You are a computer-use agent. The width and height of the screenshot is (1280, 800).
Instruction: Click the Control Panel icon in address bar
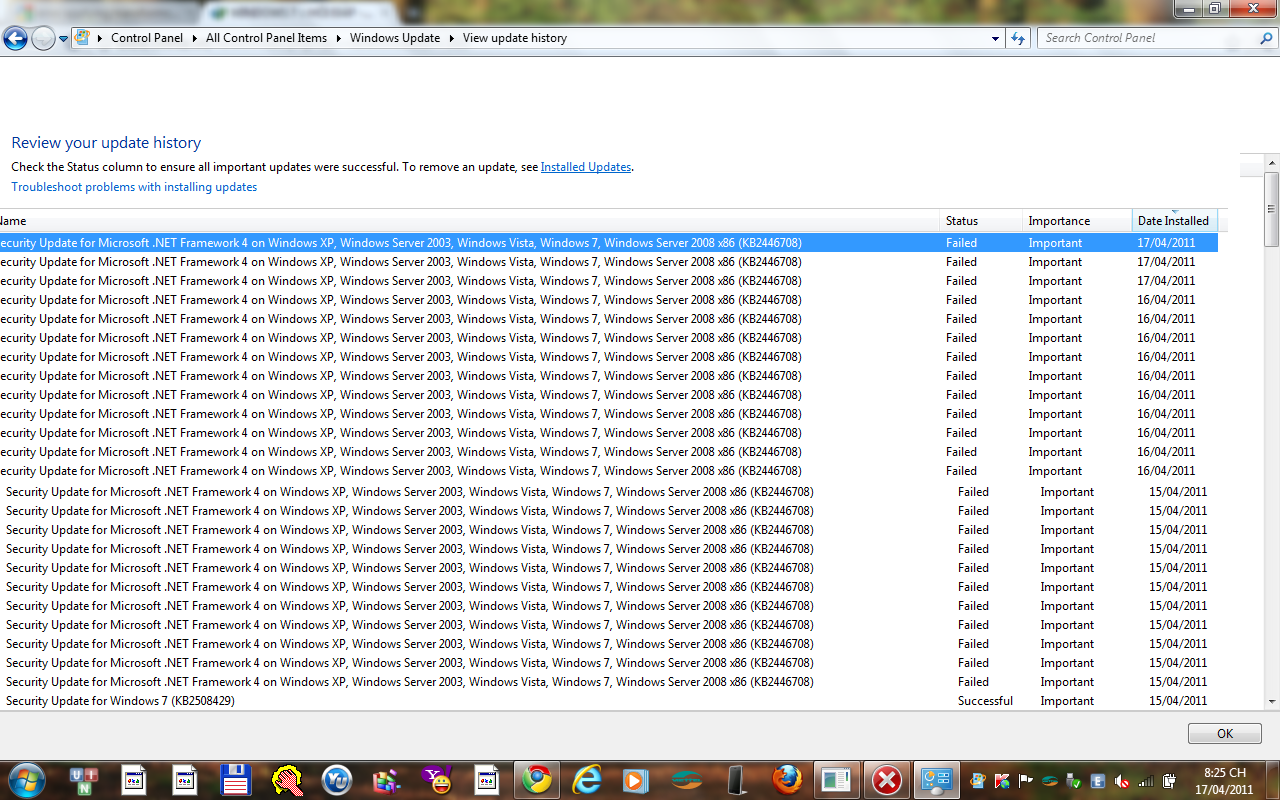[x=83, y=38]
